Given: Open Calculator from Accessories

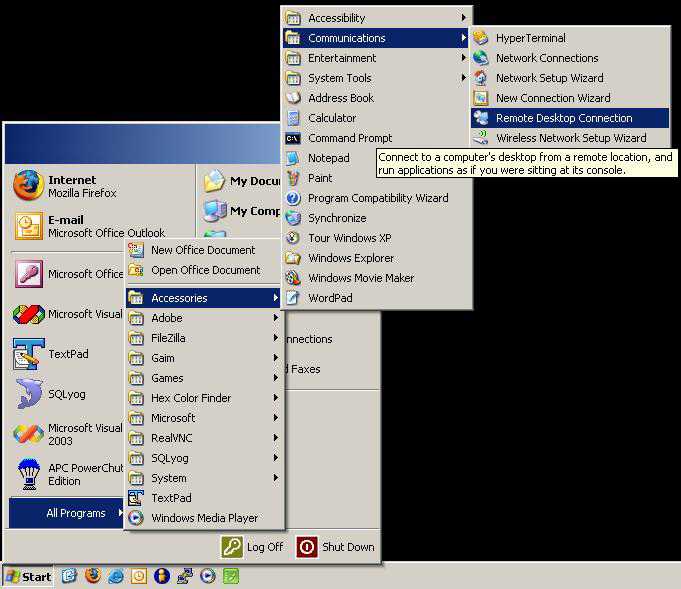Looking at the screenshot, I should click(x=376, y=118).
